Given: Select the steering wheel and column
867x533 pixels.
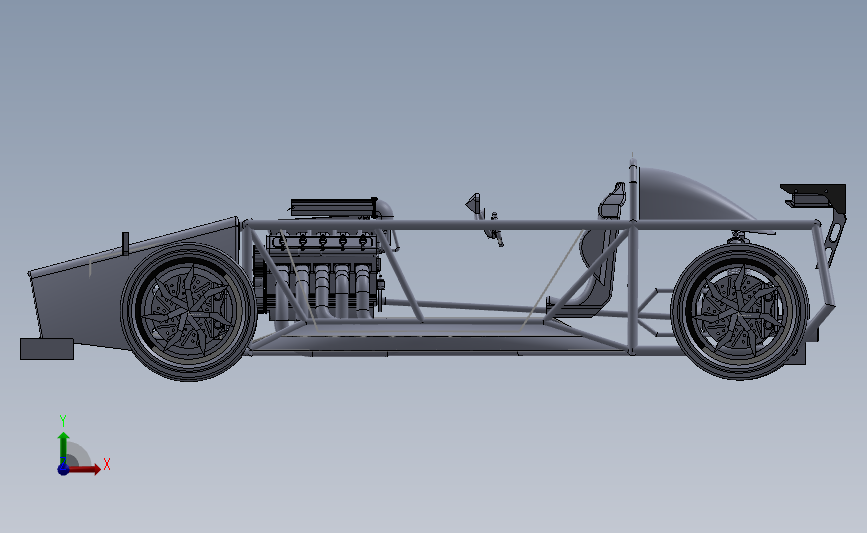Looking at the screenshot, I should coord(494,227).
